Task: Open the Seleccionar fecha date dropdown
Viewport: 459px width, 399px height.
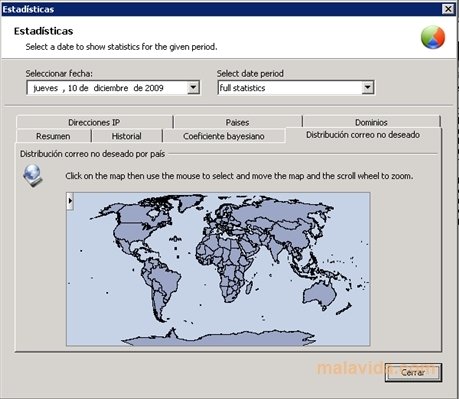Action: 193,88
